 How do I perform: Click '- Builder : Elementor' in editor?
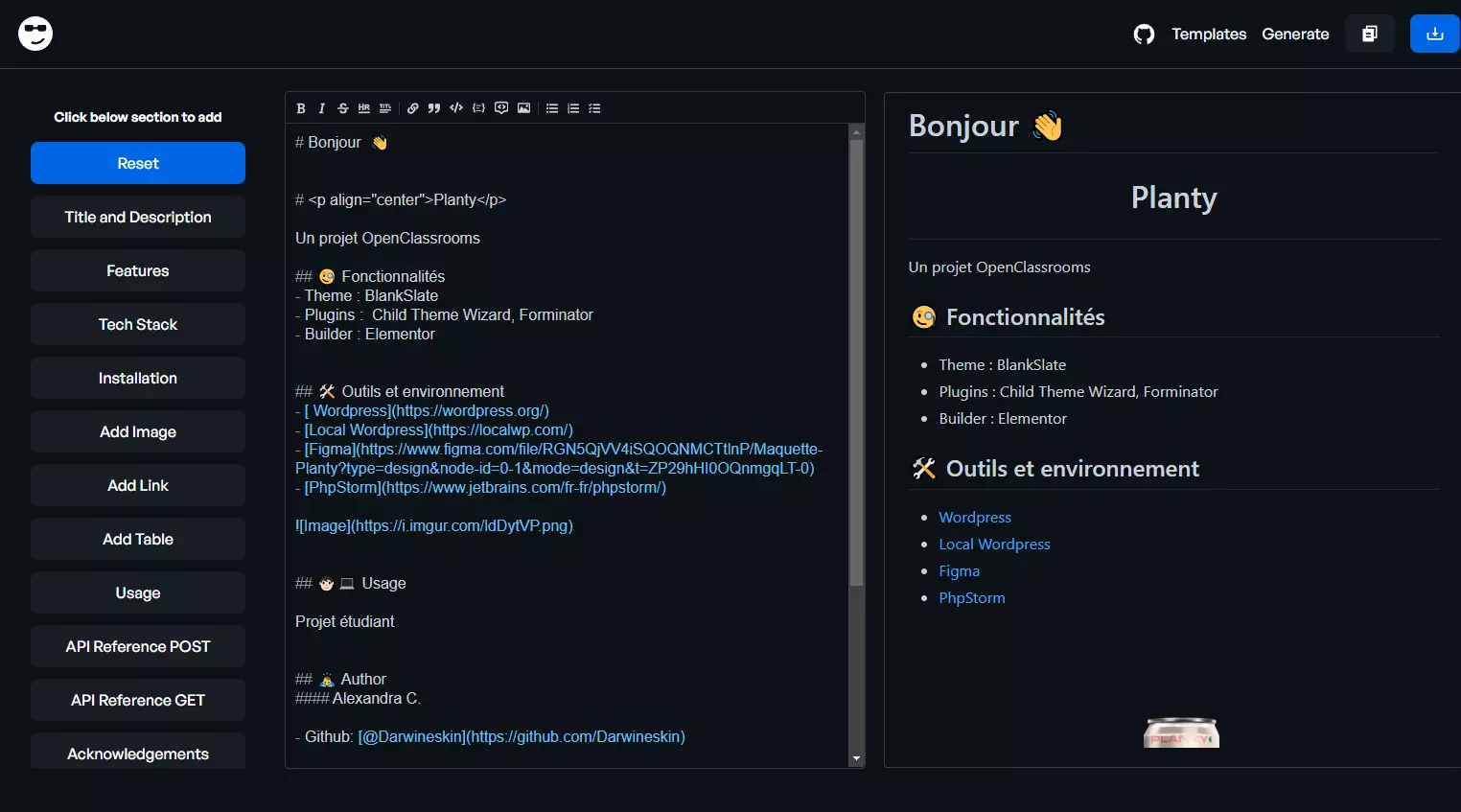pyautogui.click(x=365, y=334)
